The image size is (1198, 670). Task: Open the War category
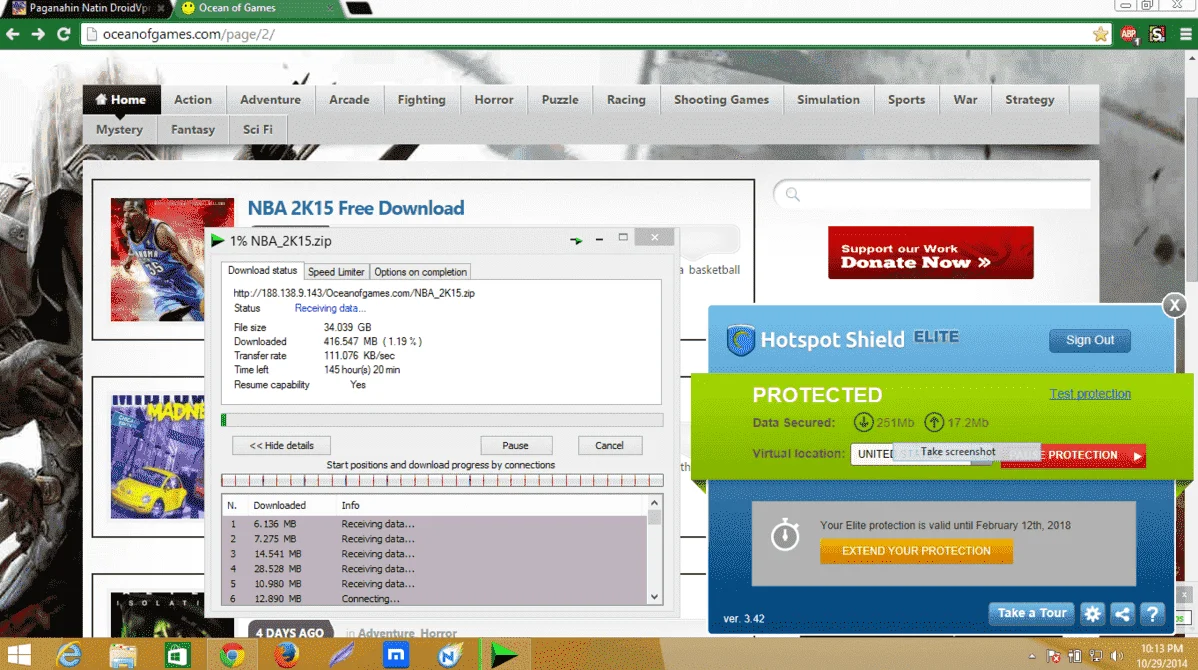(965, 99)
